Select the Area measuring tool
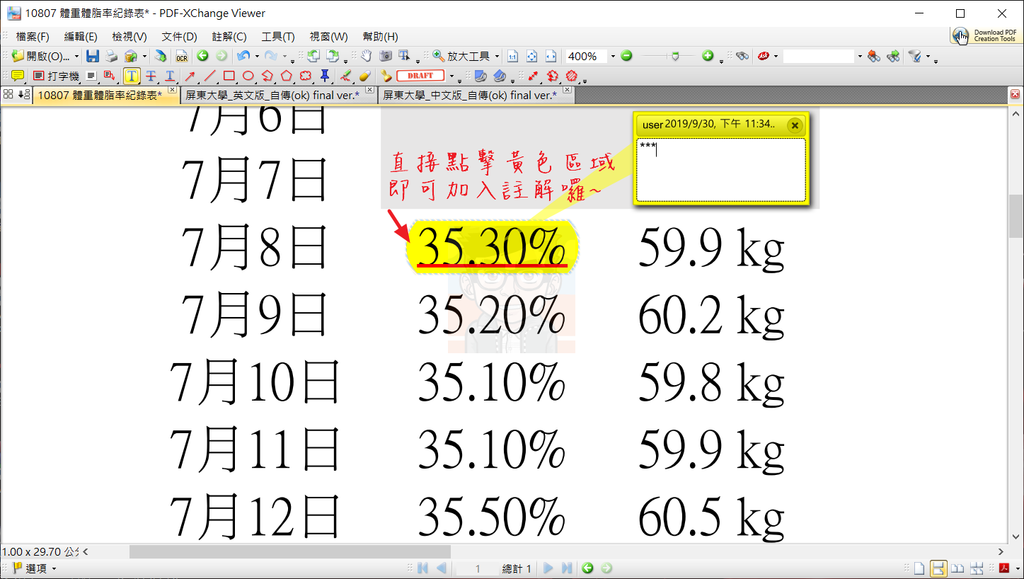The image size is (1024, 579). click(572, 76)
